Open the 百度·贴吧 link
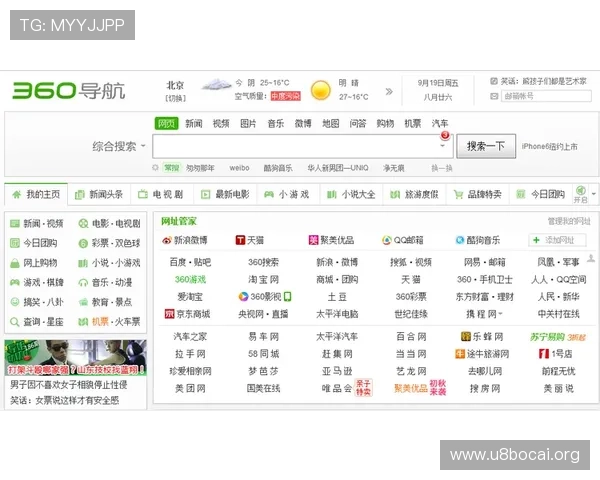Image resolution: width=600 pixels, height=480 pixels. (x=190, y=262)
